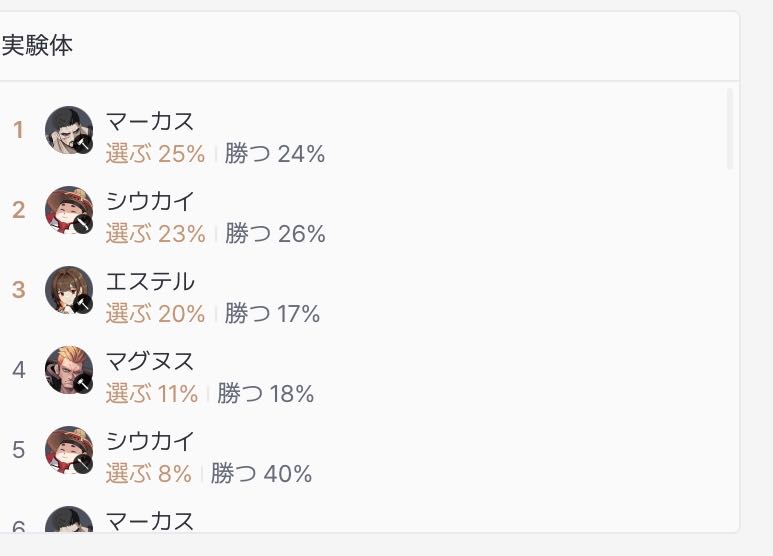This screenshot has width=773, height=556.
Task: Click rank number 3 in list
Action: click(19, 290)
